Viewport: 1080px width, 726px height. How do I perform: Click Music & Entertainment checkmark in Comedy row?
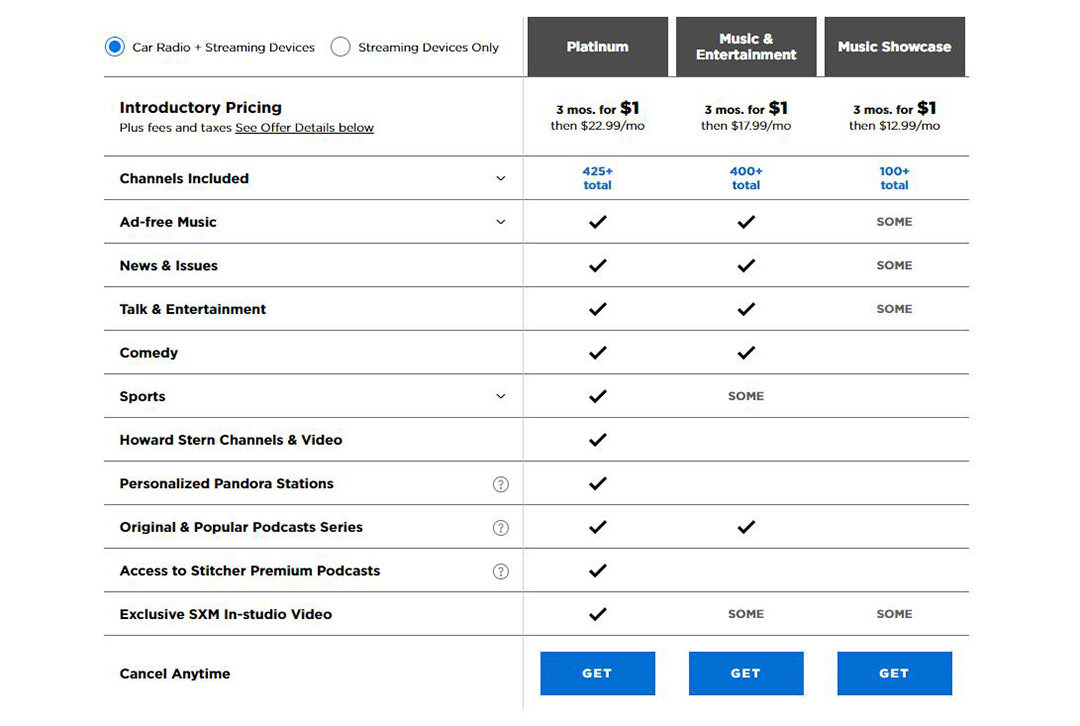pyautogui.click(x=746, y=353)
